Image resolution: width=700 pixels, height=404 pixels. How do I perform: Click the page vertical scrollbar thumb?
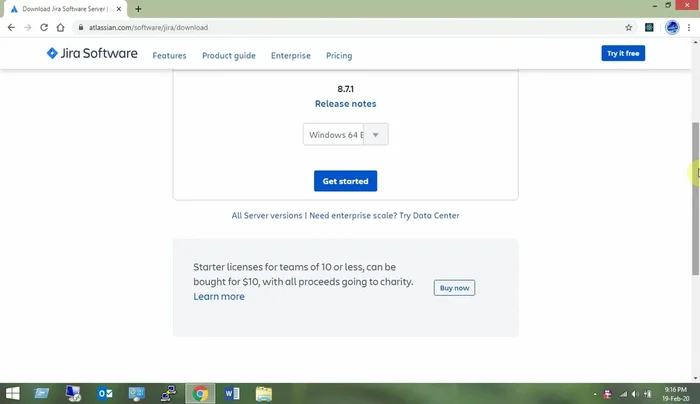(x=696, y=199)
